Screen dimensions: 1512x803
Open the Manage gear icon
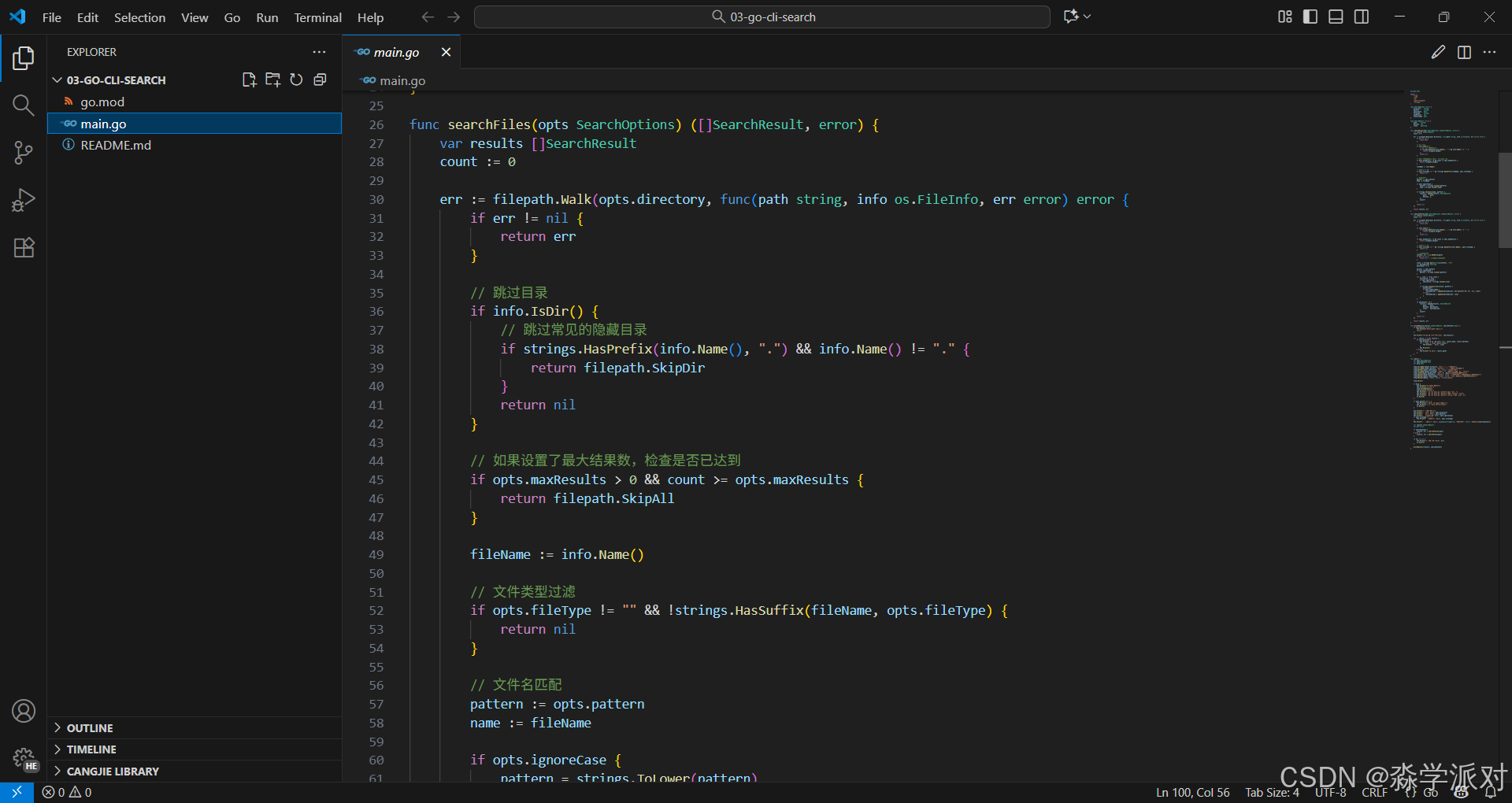coord(24,758)
